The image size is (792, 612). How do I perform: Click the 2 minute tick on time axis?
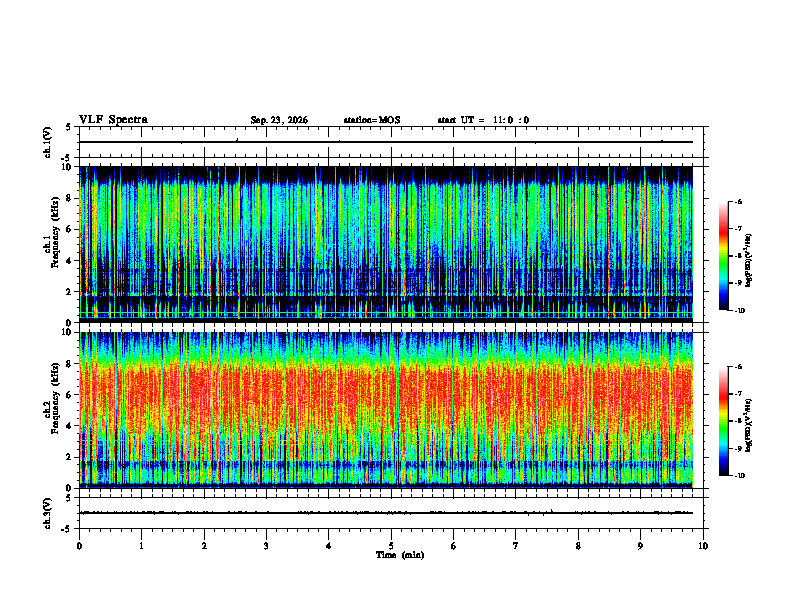pos(204,546)
